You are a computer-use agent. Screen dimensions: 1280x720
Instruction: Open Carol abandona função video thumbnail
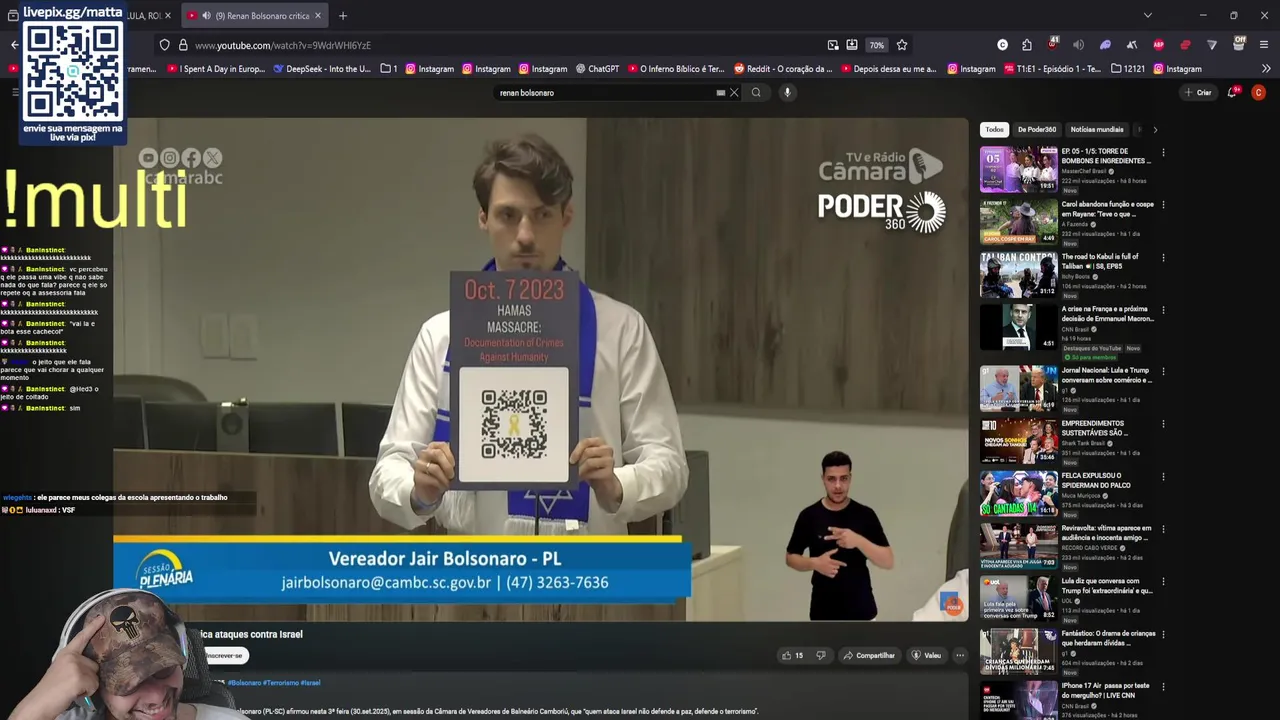(1018, 221)
